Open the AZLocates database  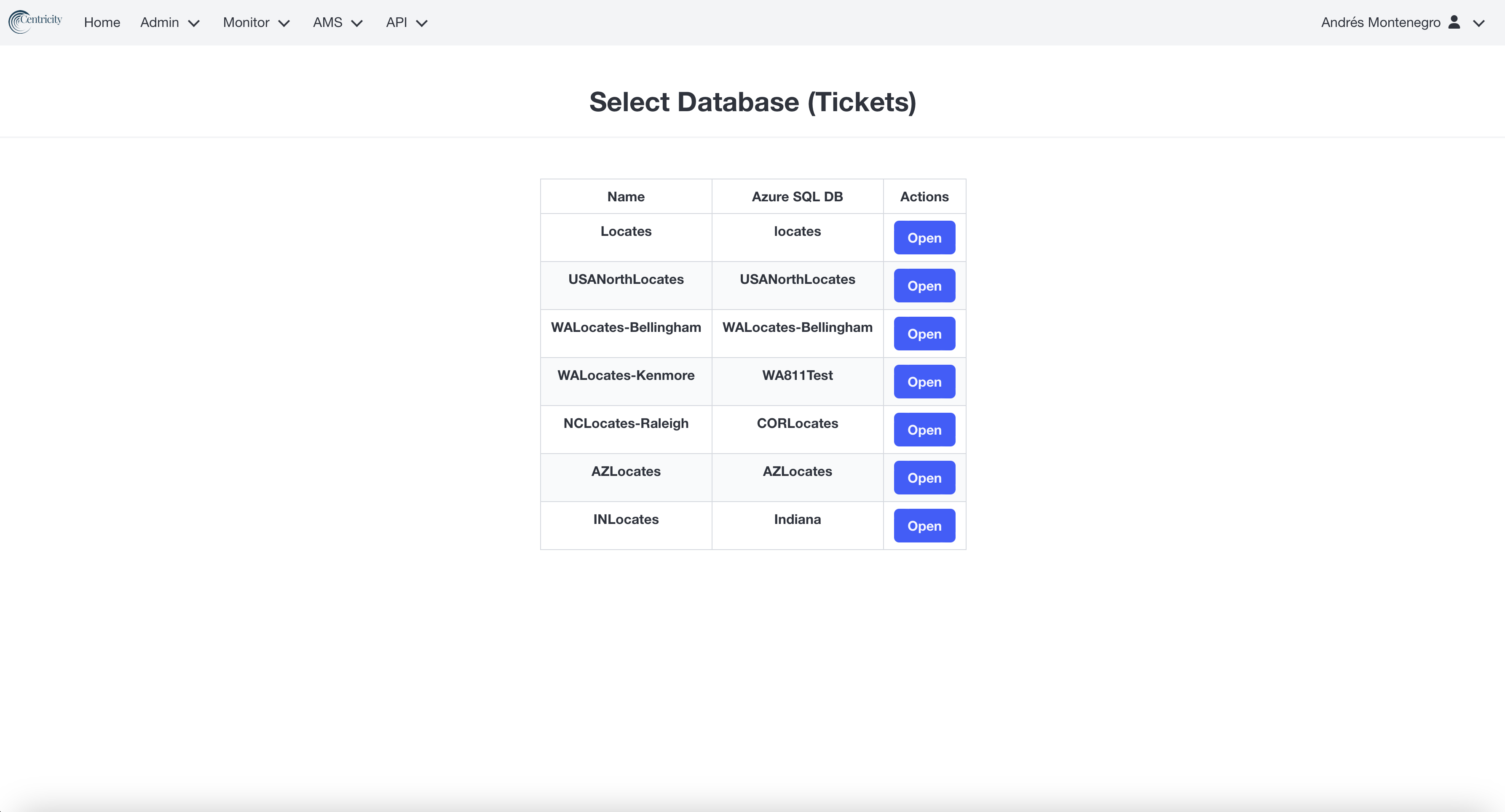point(924,477)
